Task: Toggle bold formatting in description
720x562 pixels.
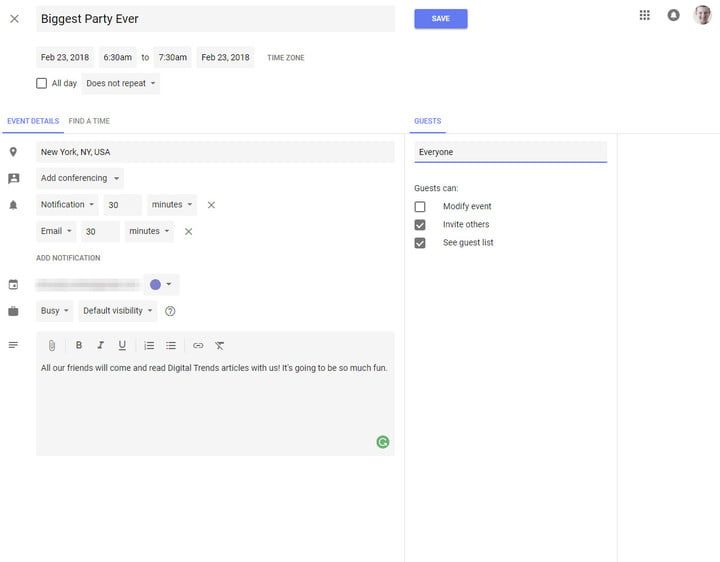Action: click(79, 346)
